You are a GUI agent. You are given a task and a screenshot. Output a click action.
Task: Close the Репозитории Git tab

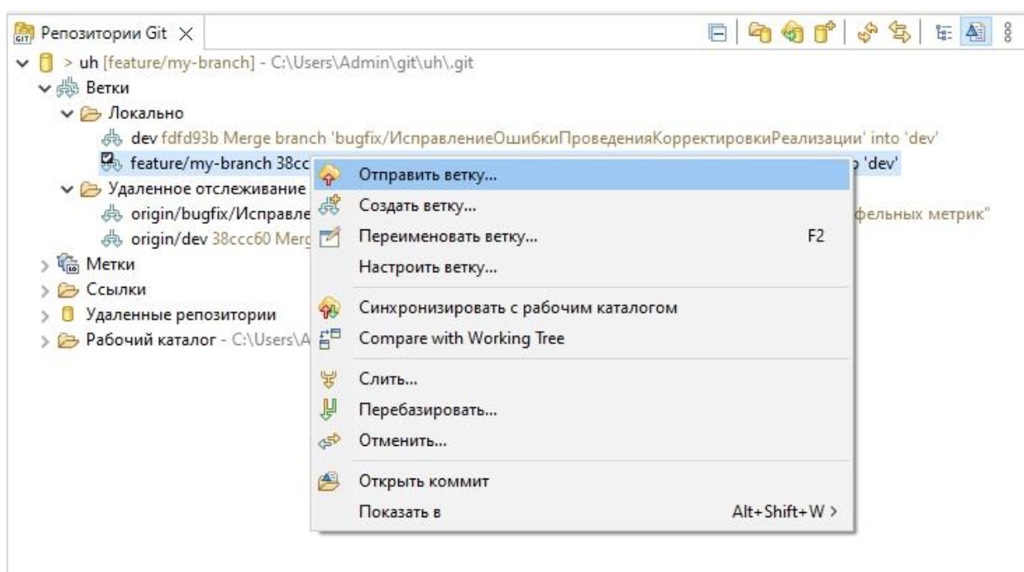(185, 33)
